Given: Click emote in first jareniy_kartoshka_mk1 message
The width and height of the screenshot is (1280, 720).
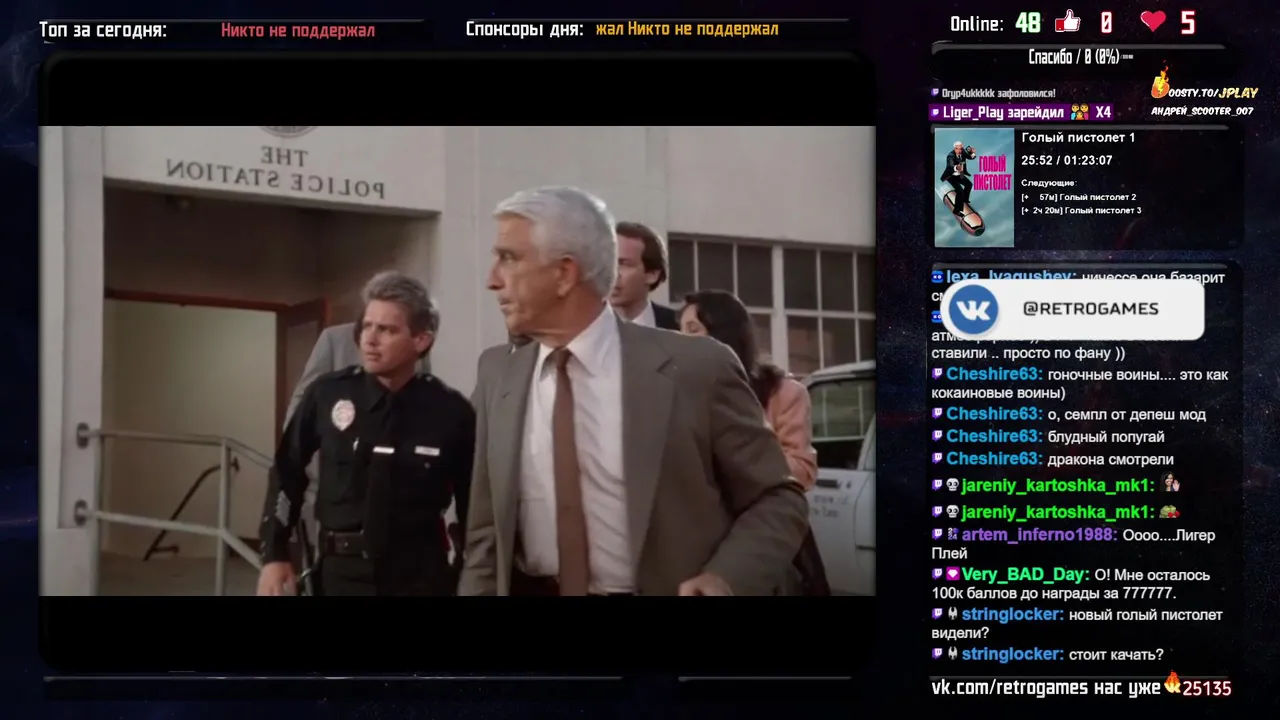Looking at the screenshot, I should 1171,484.
